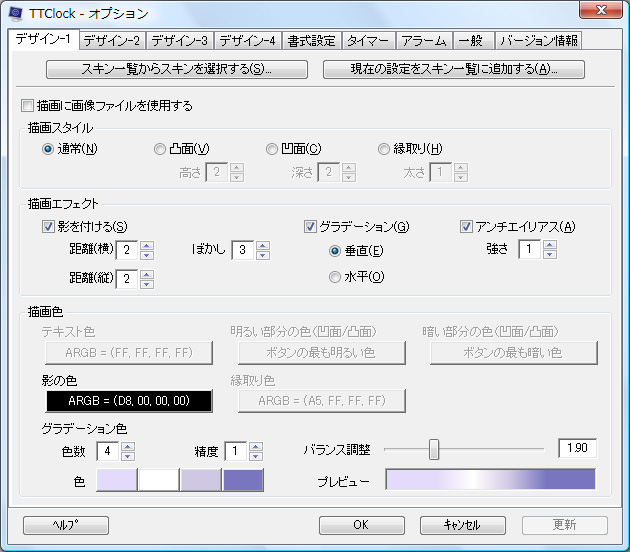This screenshot has width=630, height=552.
Task: Switch to the デザイン-2 tab
Action: [112, 41]
